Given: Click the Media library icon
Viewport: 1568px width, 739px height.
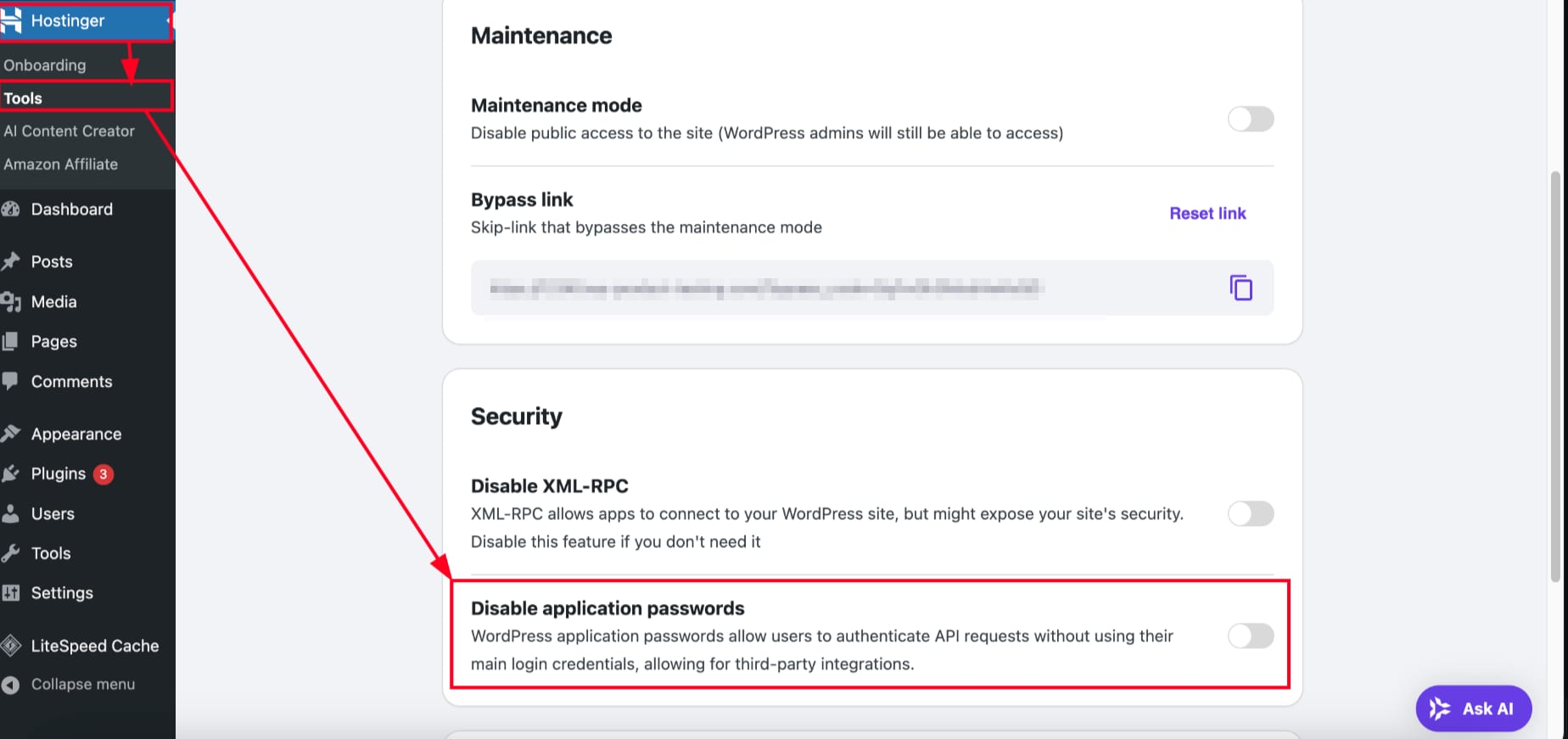Looking at the screenshot, I should coord(11,302).
